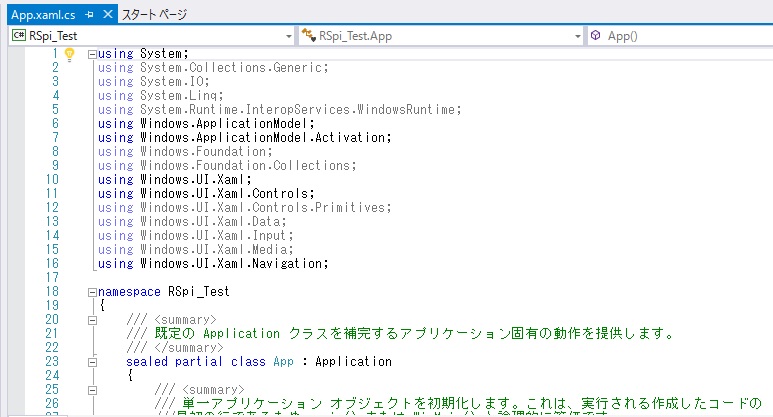
Task: Collapse the namespace RSpi_Test block
Action: (92, 292)
